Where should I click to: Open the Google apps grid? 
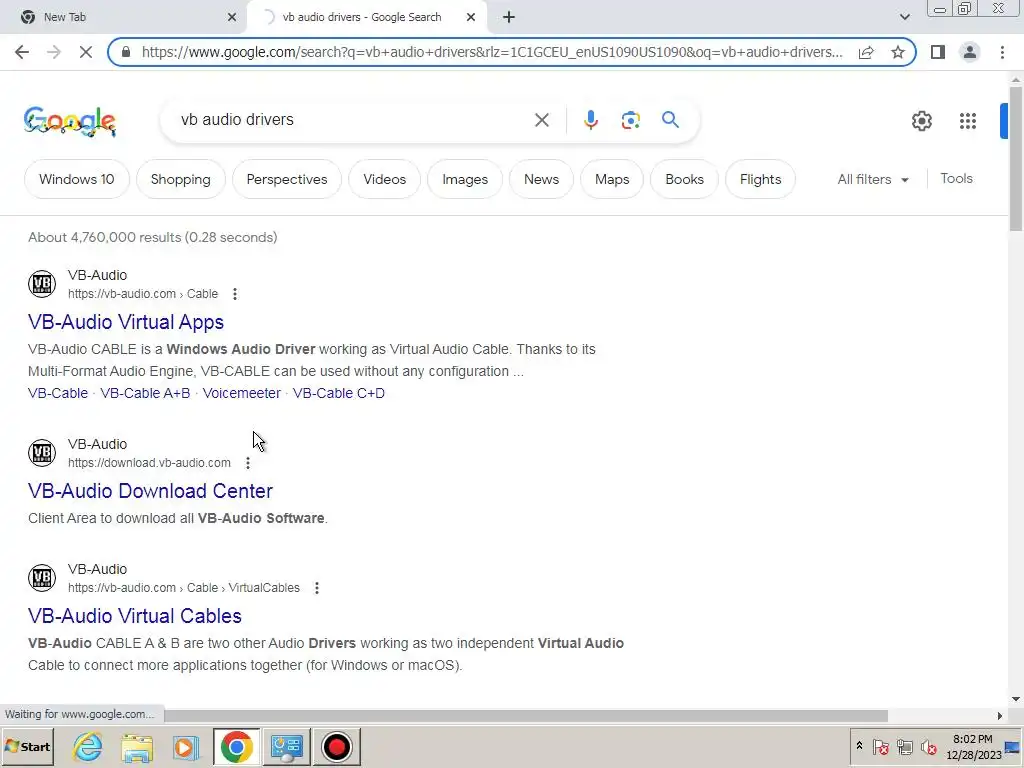click(x=968, y=121)
